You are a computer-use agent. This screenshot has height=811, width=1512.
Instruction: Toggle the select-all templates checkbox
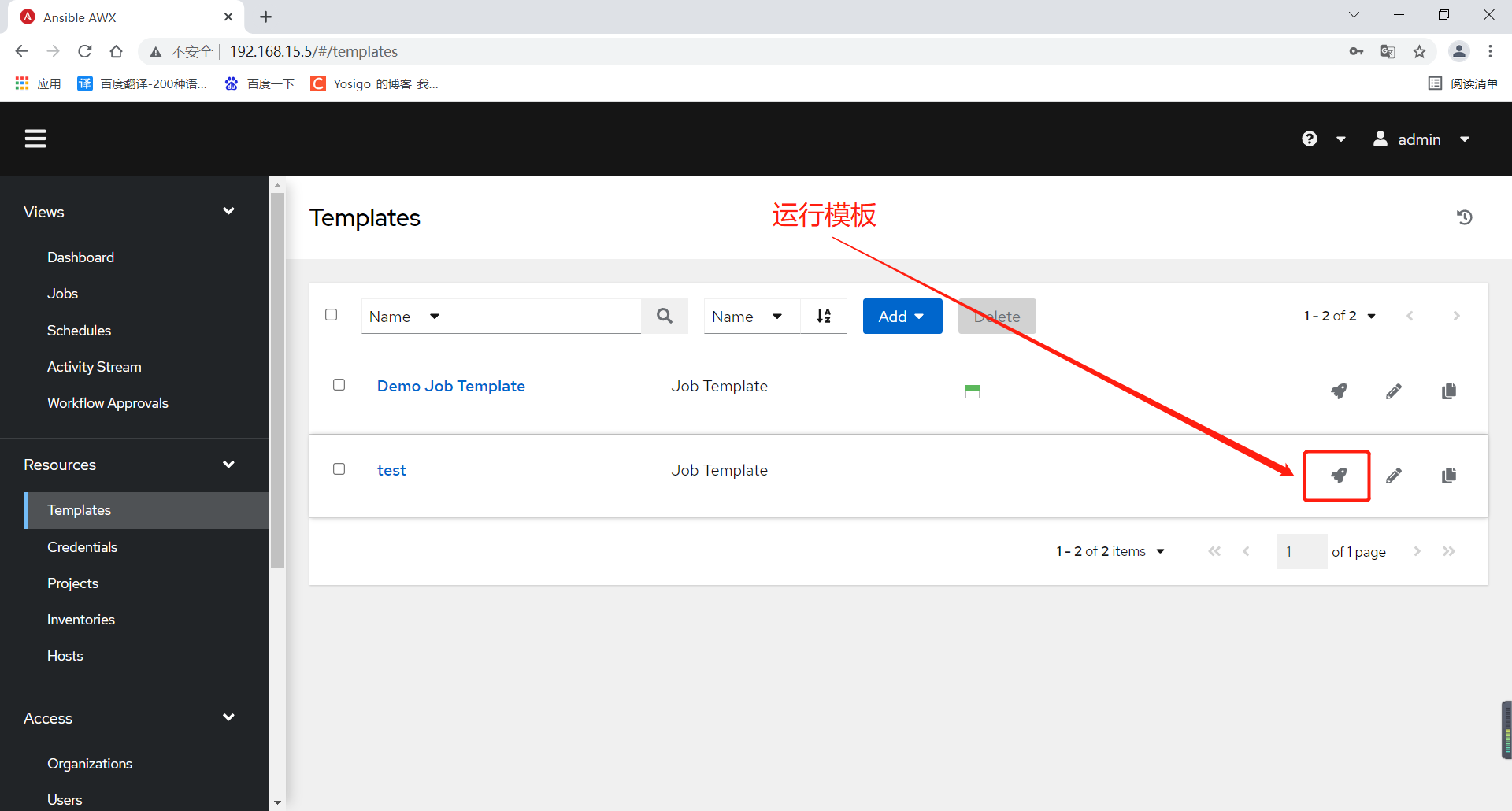click(x=332, y=315)
